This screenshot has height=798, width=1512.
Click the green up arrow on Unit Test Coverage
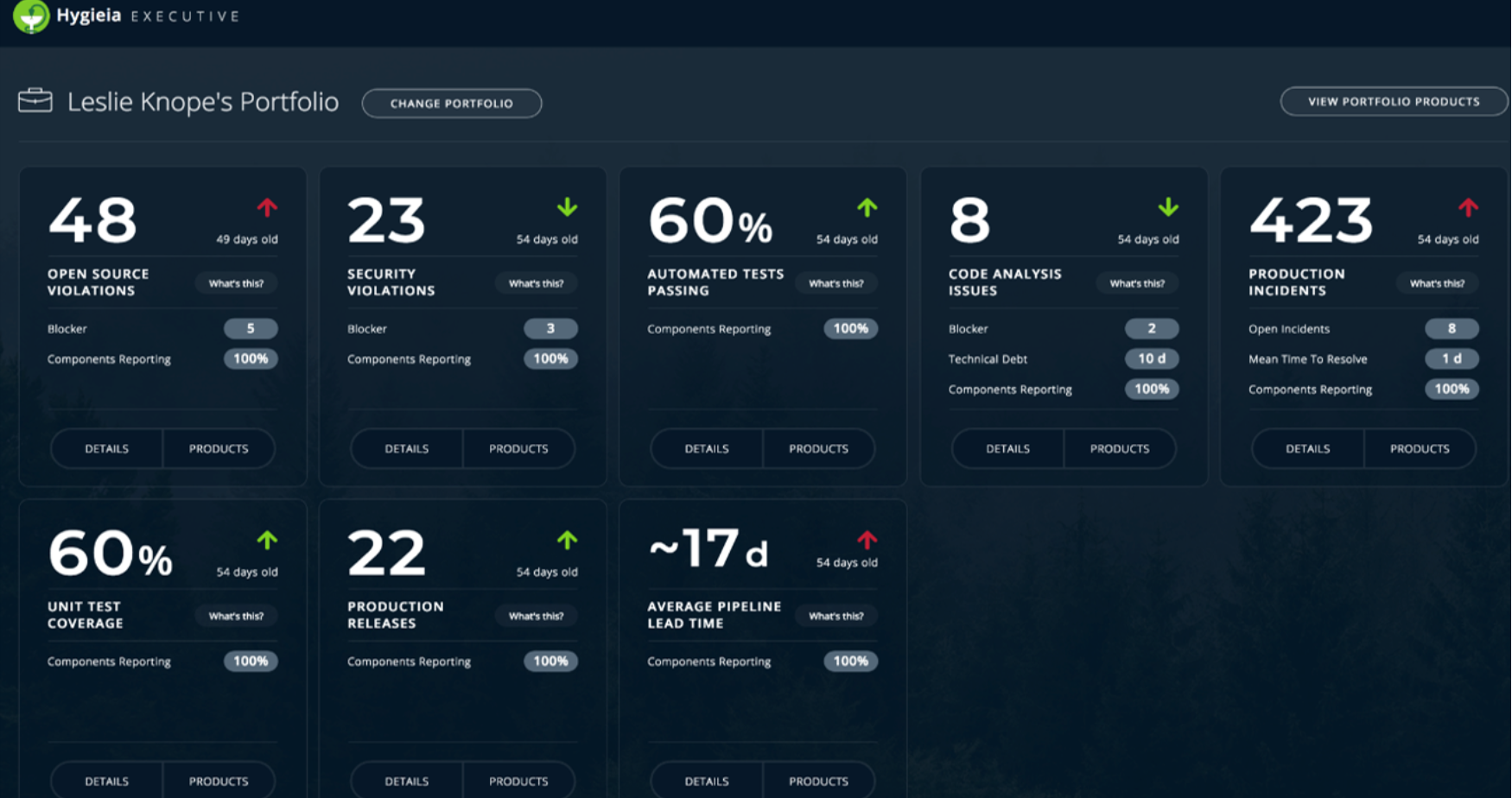pyautogui.click(x=269, y=540)
